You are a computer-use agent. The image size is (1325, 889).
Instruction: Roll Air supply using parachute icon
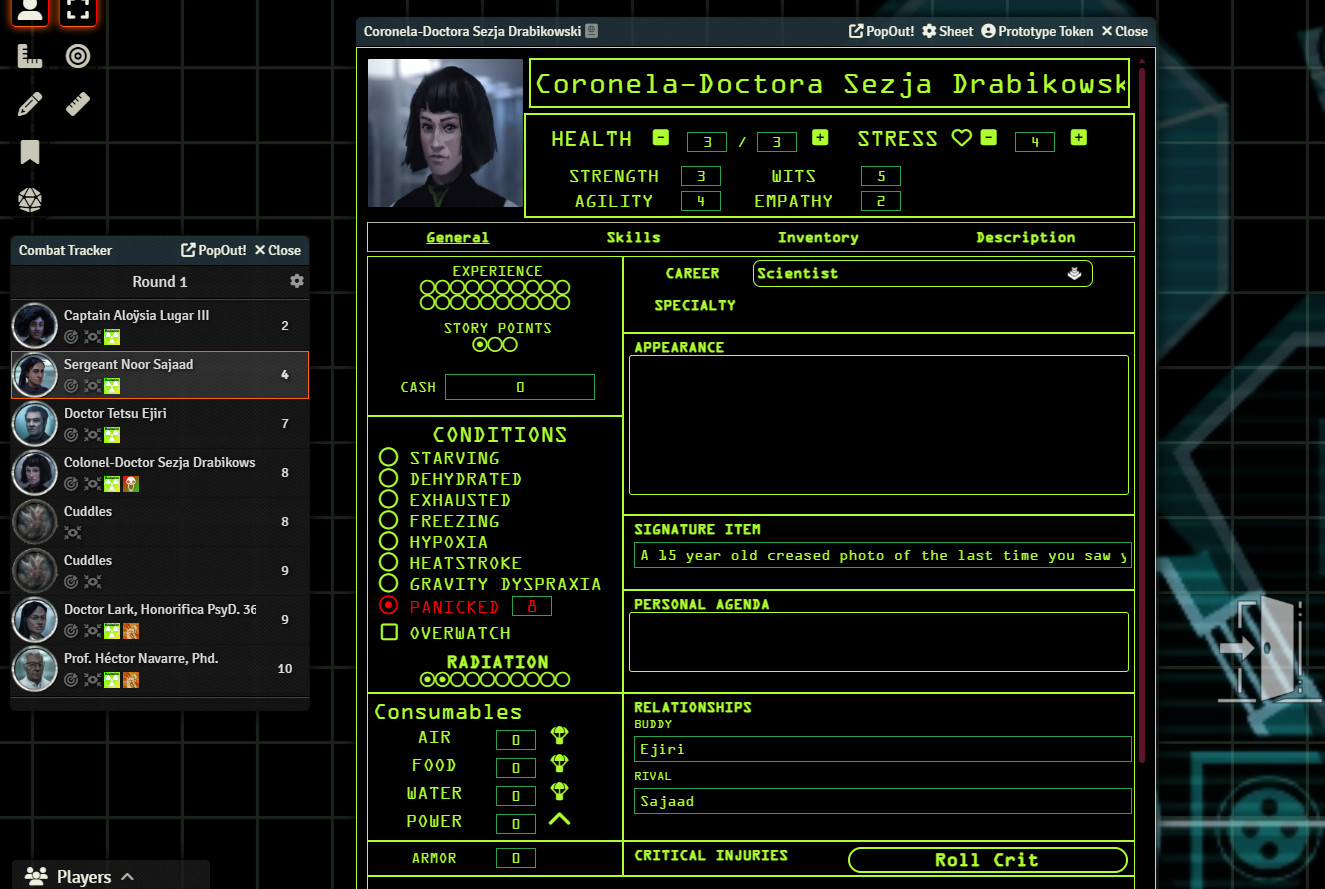[x=560, y=736]
